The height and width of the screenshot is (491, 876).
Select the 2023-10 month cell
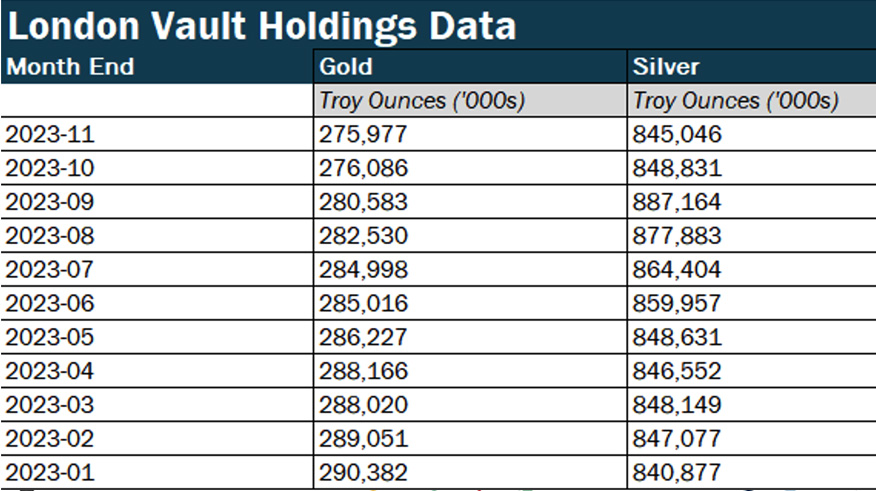click(x=50, y=168)
